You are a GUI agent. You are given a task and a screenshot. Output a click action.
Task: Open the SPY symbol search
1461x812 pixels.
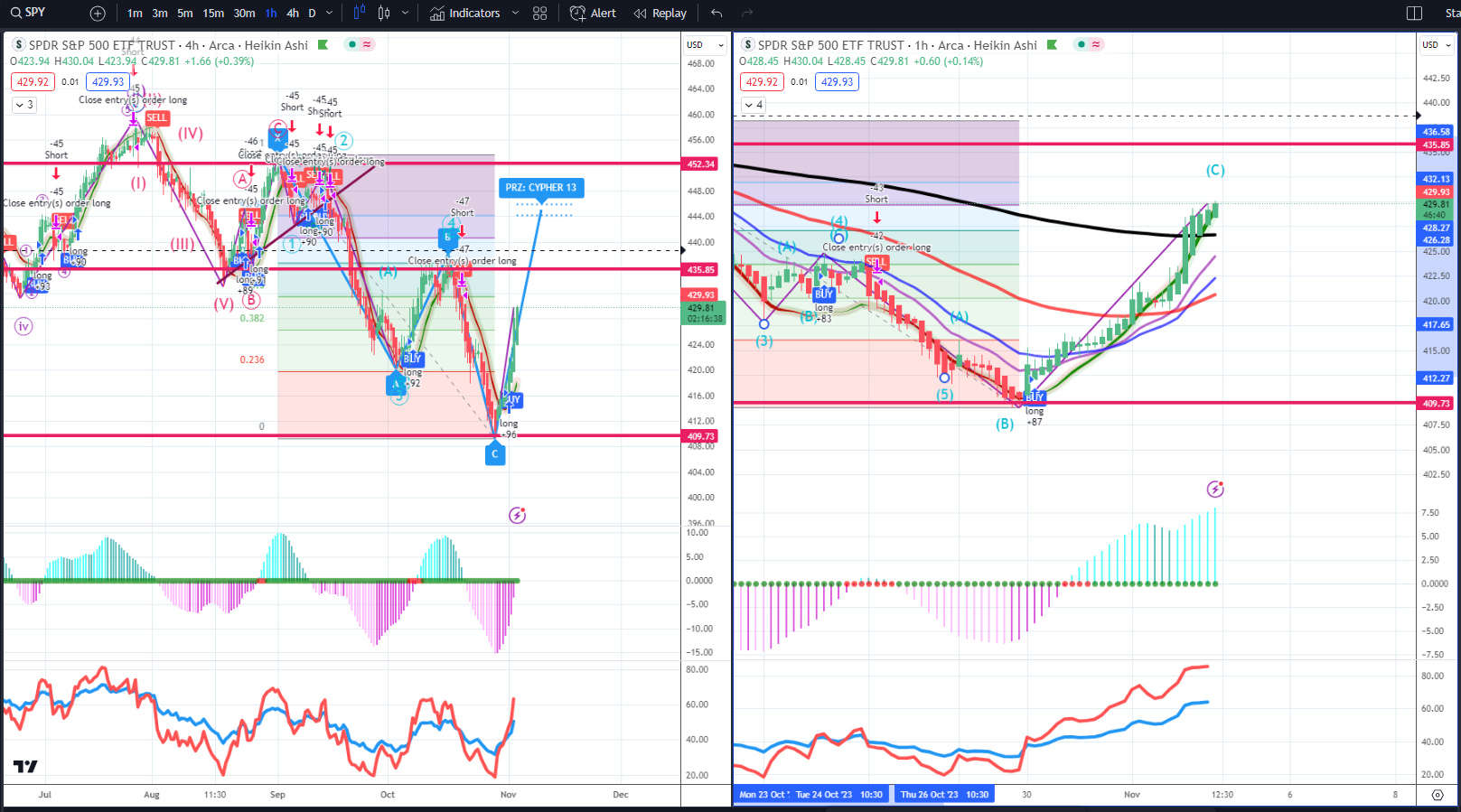pyautogui.click(x=29, y=13)
